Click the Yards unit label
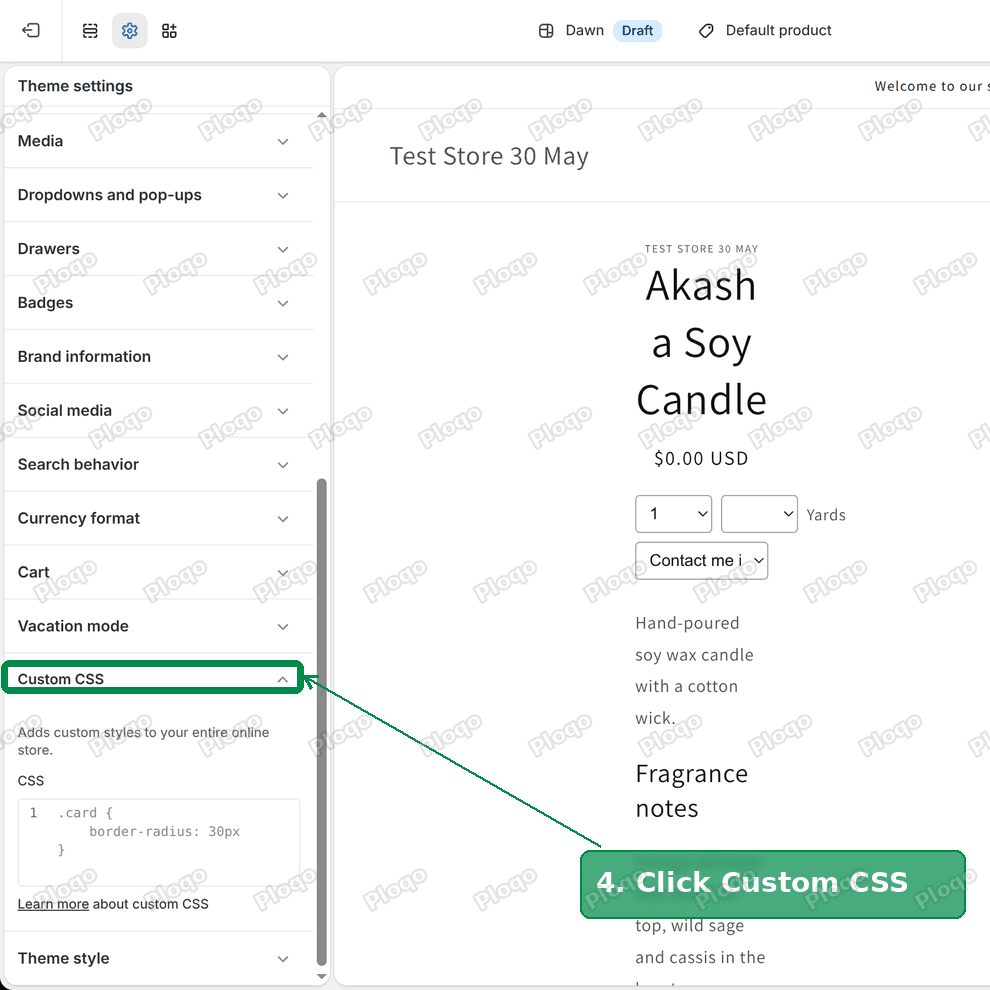This screenshot has height=990, width=990. pyautogui.click(x=825, y=515)
